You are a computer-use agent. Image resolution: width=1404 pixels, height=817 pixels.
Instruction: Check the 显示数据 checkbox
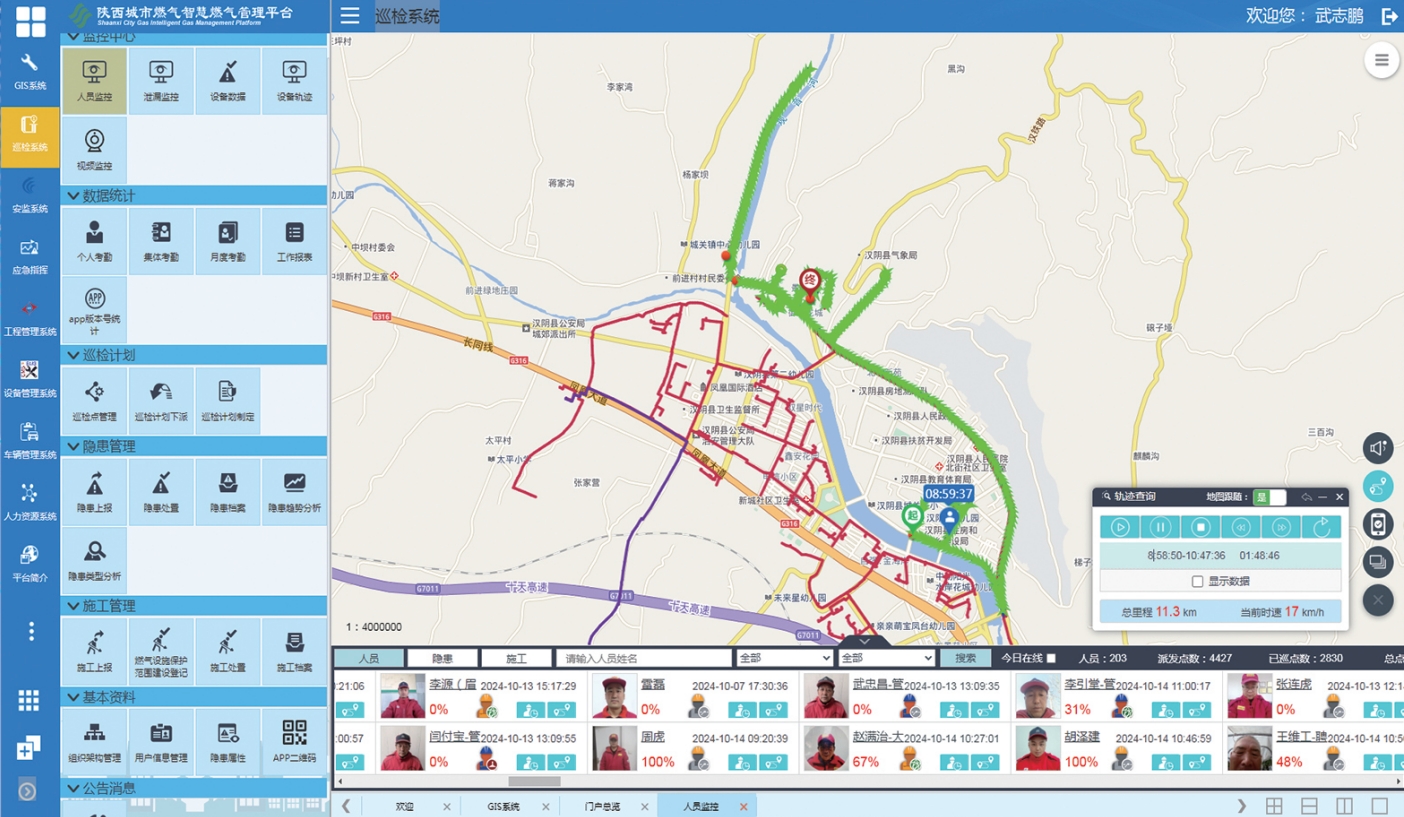coord(1197,581)
